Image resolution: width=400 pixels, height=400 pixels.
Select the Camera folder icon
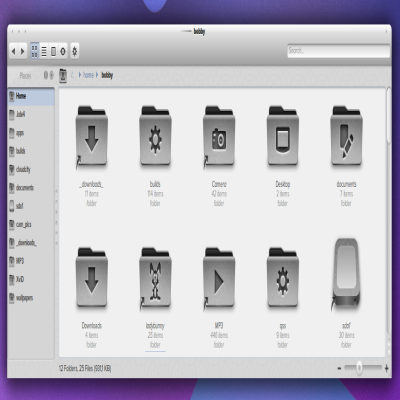pos(219,137)
